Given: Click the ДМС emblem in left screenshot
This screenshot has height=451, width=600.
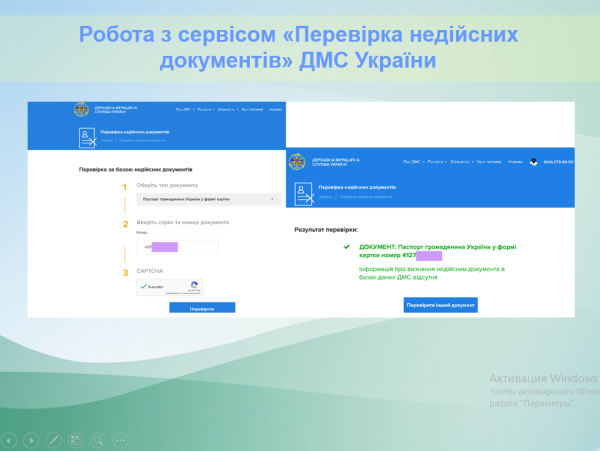Looking at the screenshot, I should coord(81,109).
